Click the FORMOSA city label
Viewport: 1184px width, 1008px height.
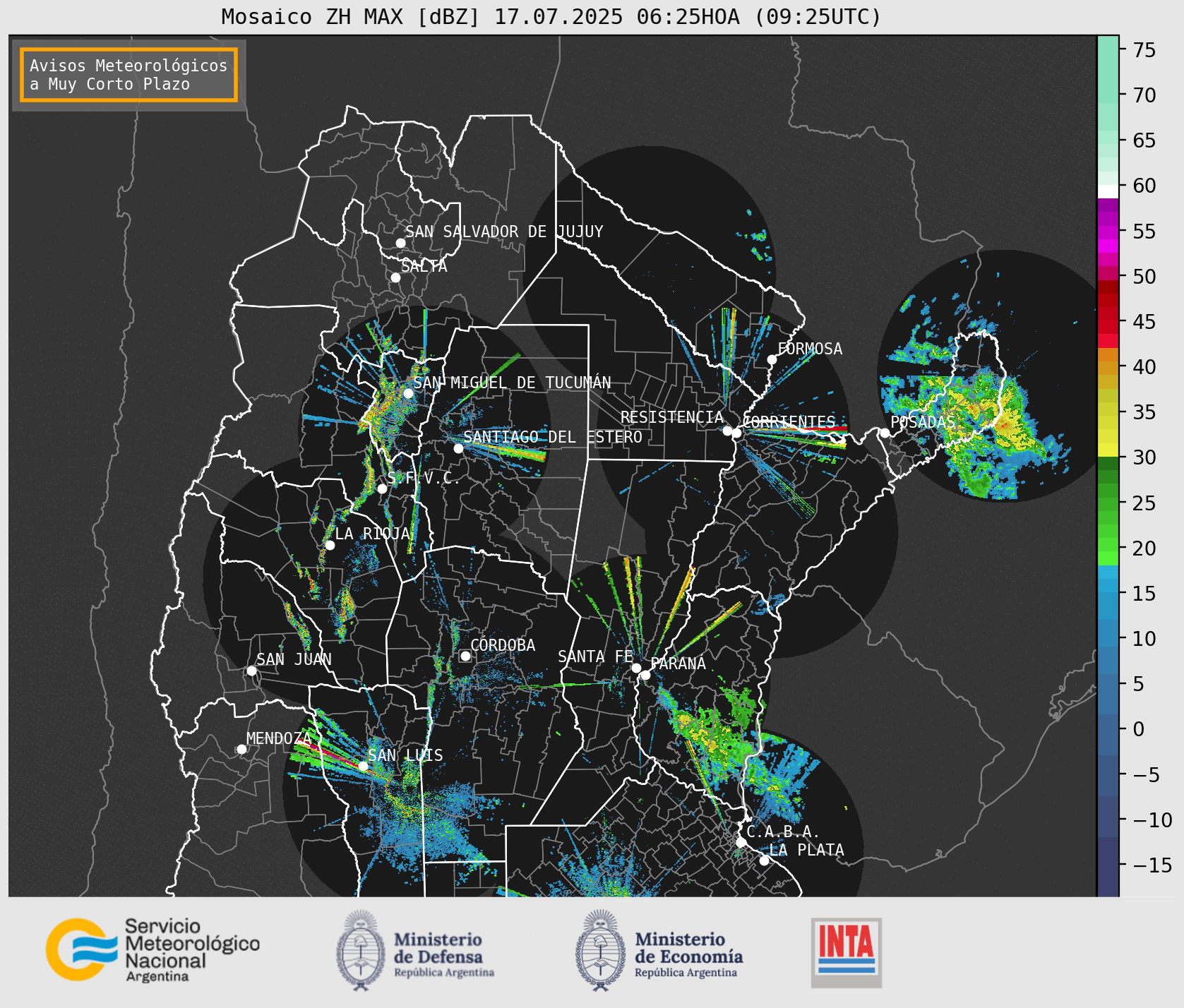[x=810, y=349]
